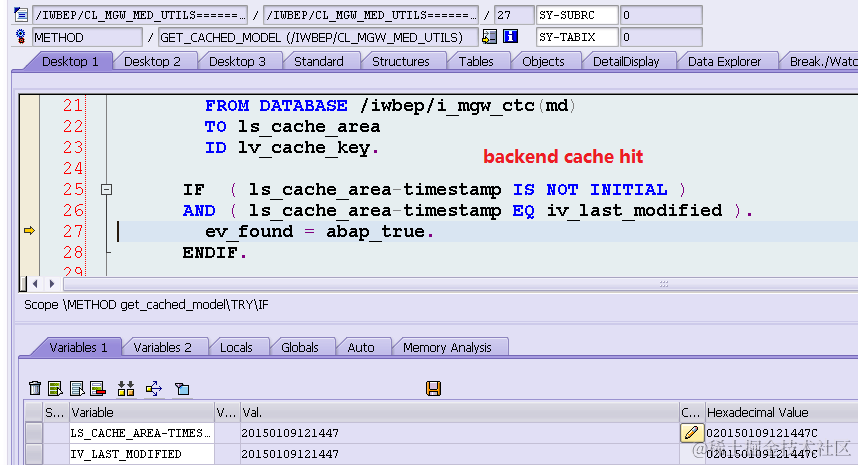Click the pencil change icon for LS_CACHE_AREA-TIMES row
The width and height of the screenshot is (858, 465).
pos(691,433)
